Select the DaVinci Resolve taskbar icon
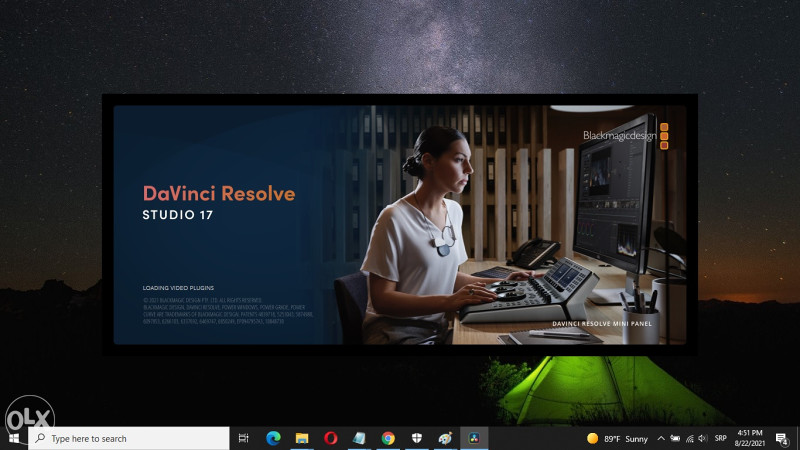 coord(474,438)
